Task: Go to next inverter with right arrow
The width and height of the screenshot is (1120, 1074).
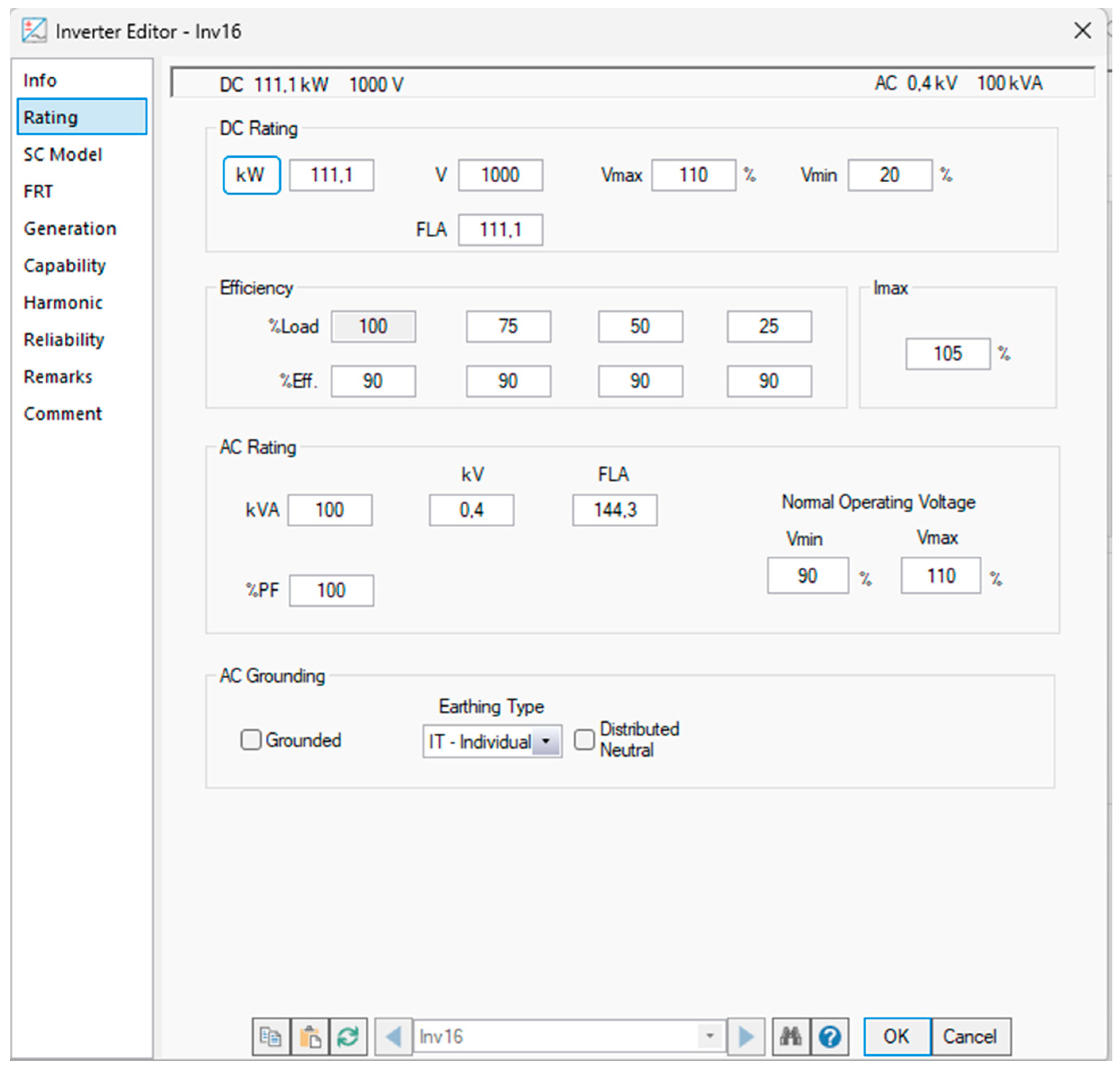Action: 745,1036
